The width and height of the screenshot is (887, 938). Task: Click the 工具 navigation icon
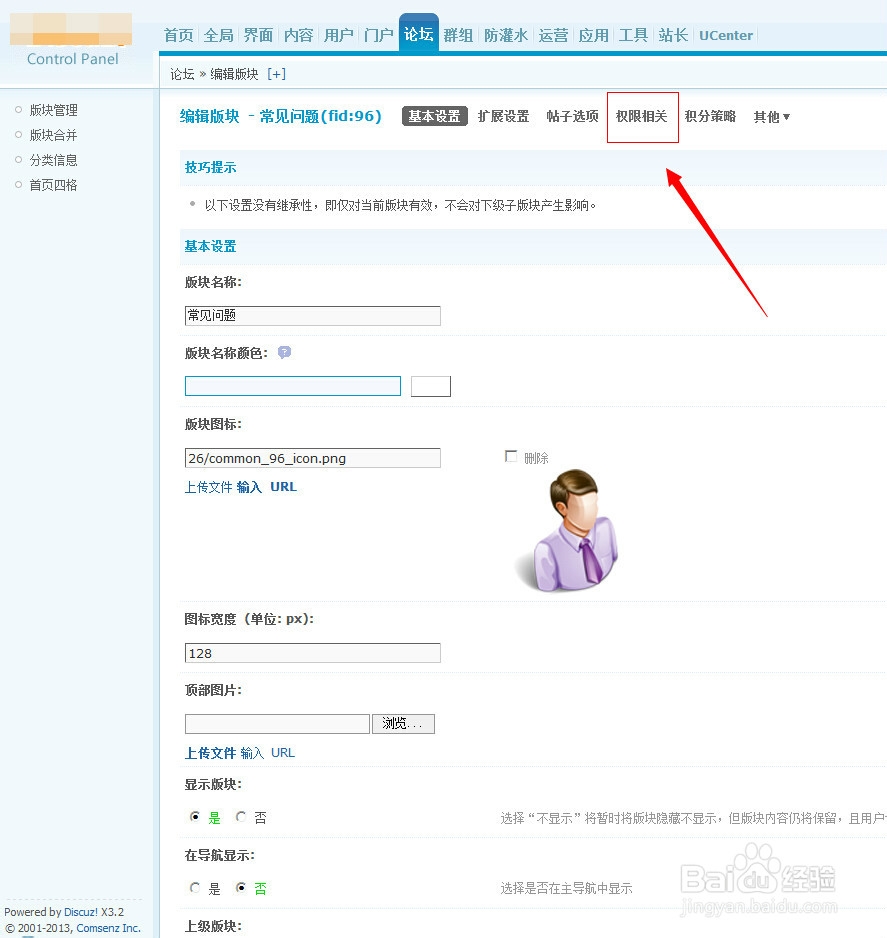[x=632, y=35]
